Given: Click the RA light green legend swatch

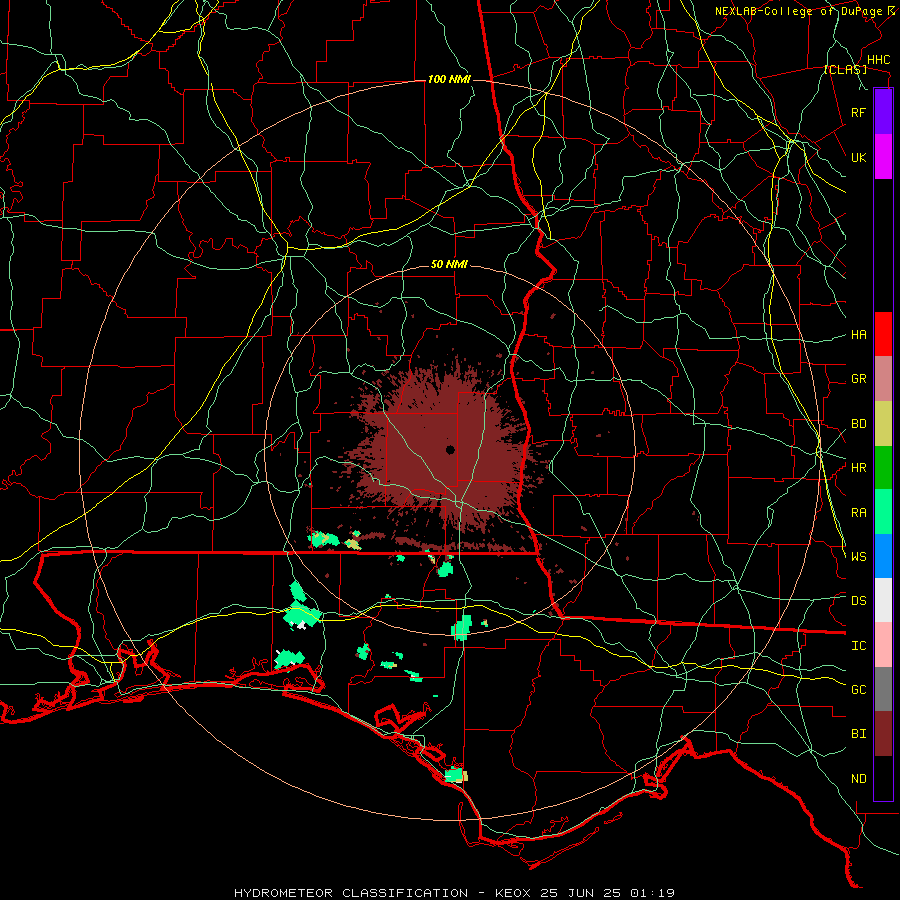Looking at the screenshot, I should (x=883, y=512).
